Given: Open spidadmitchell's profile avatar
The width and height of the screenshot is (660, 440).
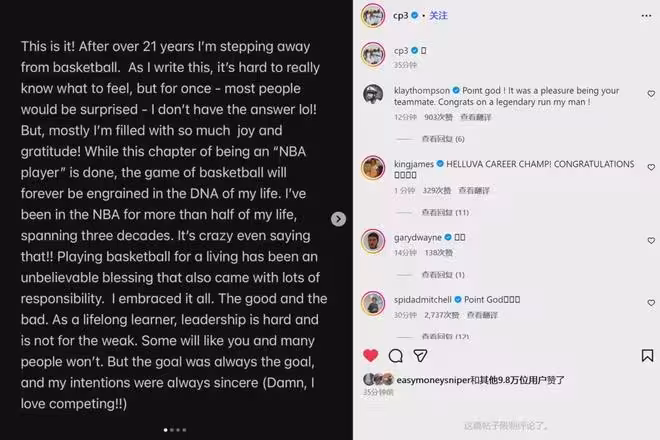Looking at the screenshot, I should [x=373, y=301].
